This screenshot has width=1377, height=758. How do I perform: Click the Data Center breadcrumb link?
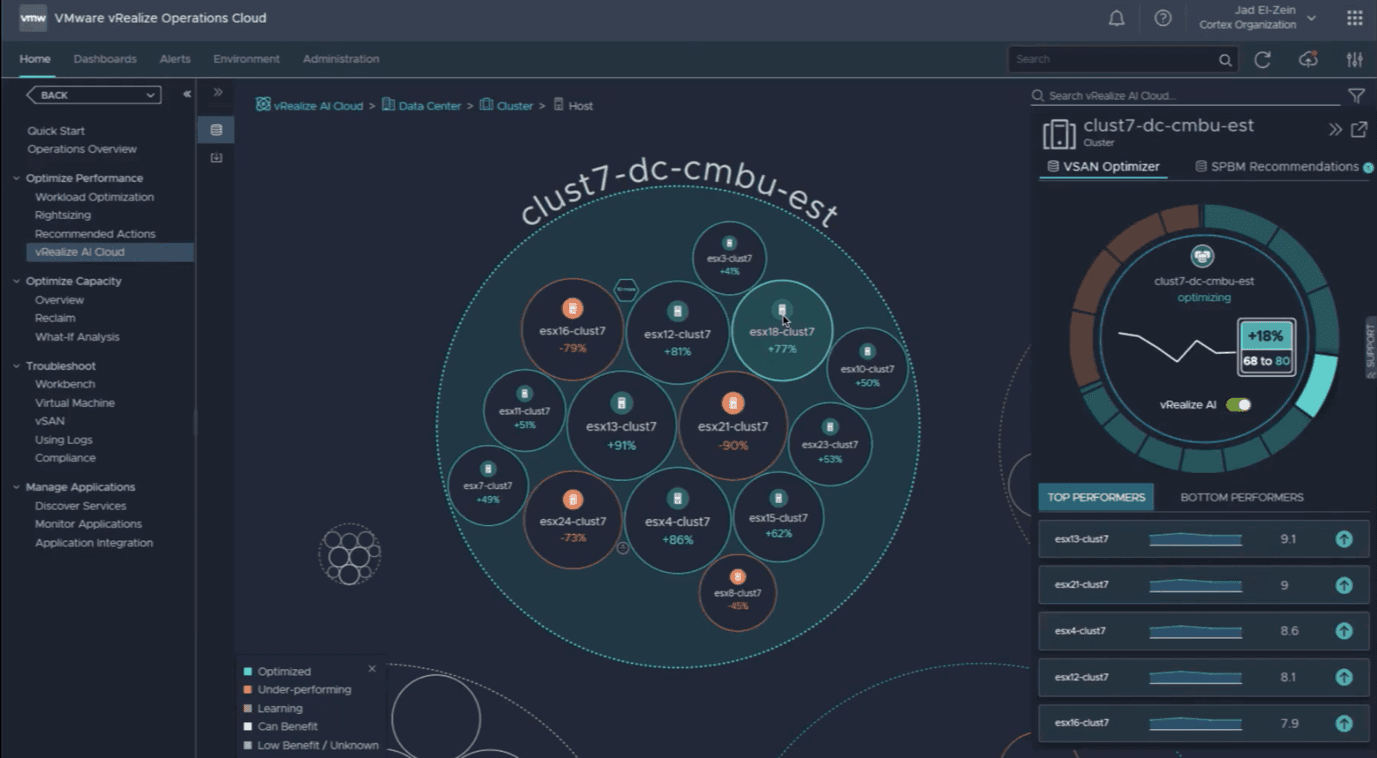(429, 106)
